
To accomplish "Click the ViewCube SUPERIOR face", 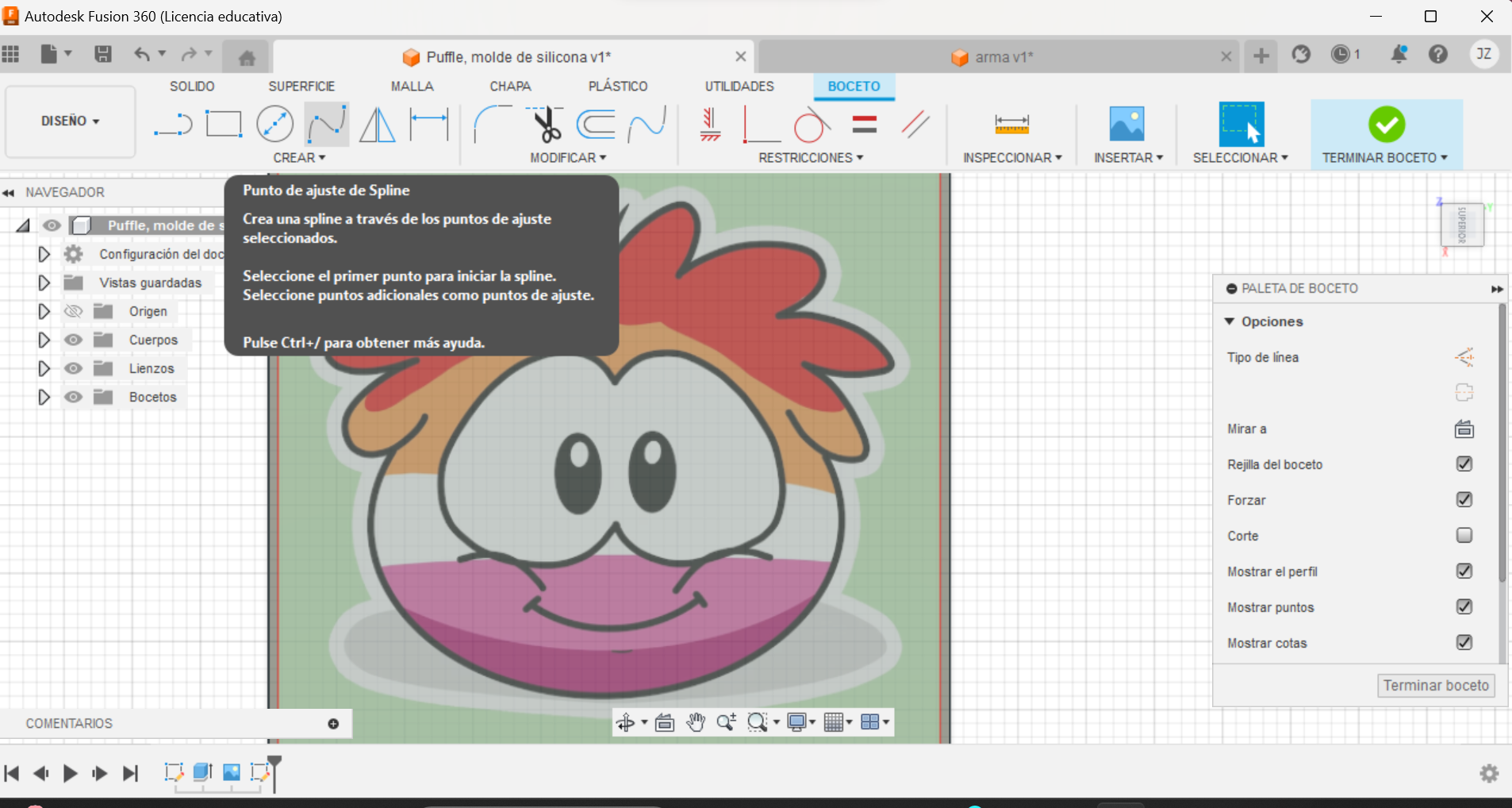I will [x=1462, y=225].
